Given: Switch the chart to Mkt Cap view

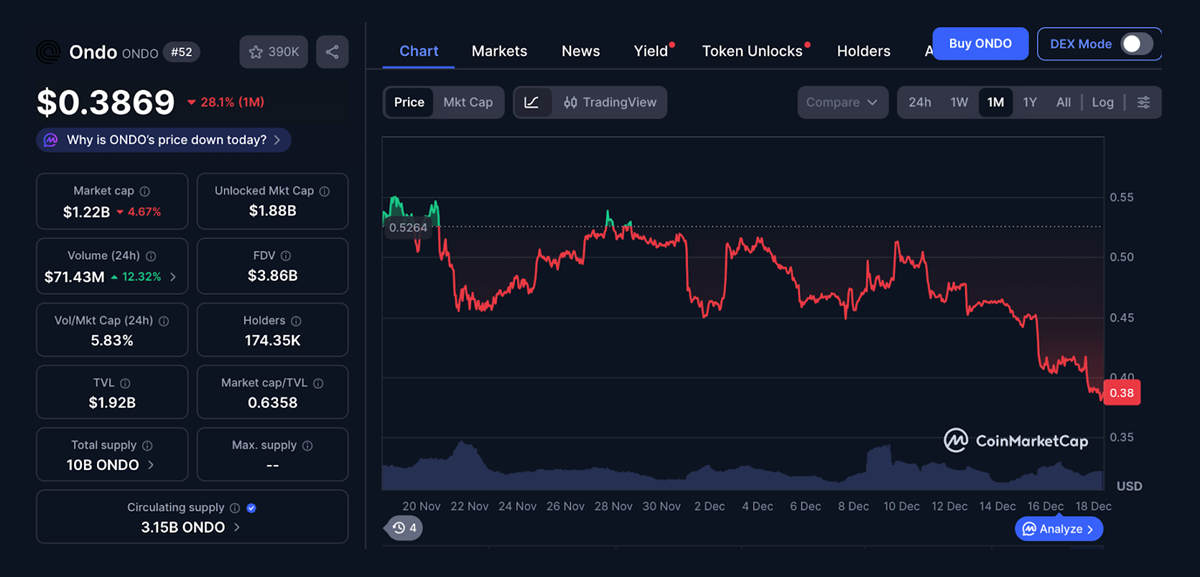Looking at the screenshot, I should coord(468,102).
